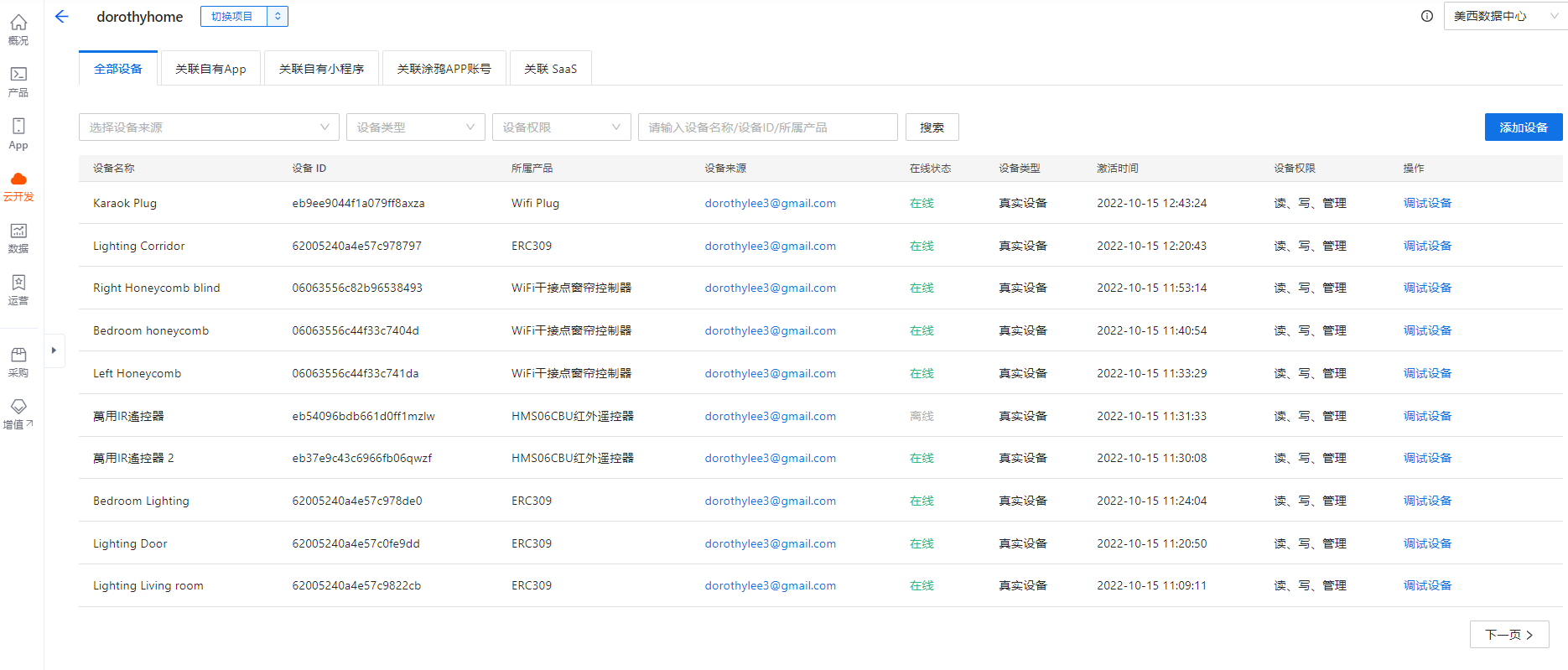Image resolution: width=1568 pixels, height=670 pixels.
Task: Open the 切换项目 project switcher dropdown
Action: tap(244, 16)
